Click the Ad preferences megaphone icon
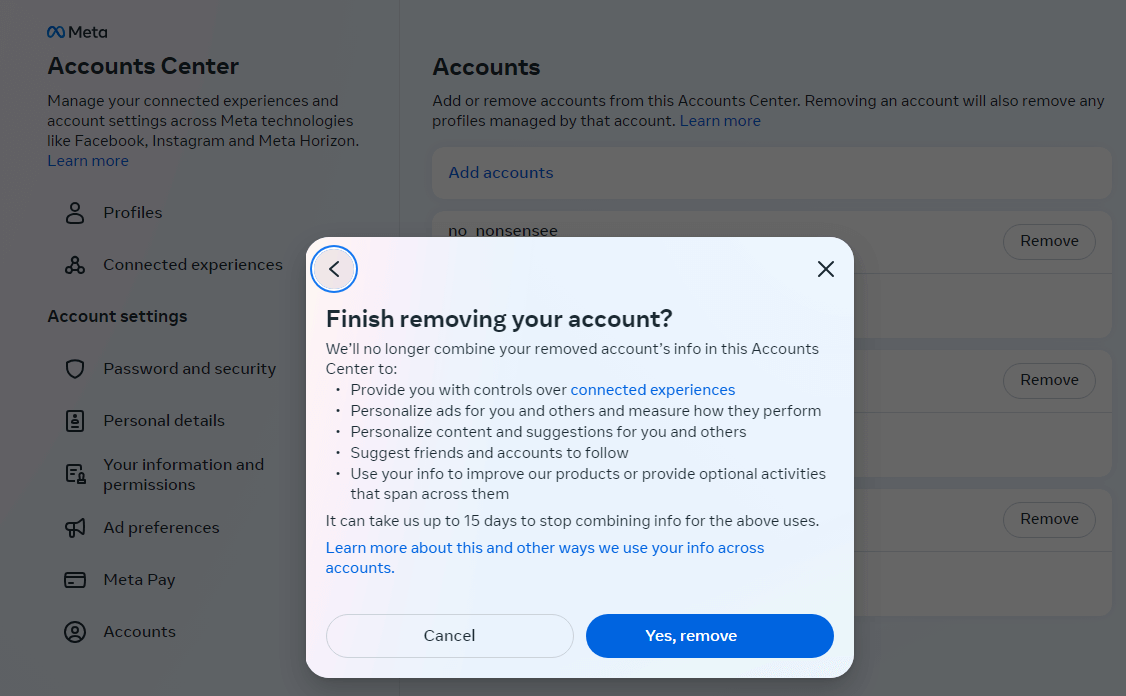 pos(75,528)
